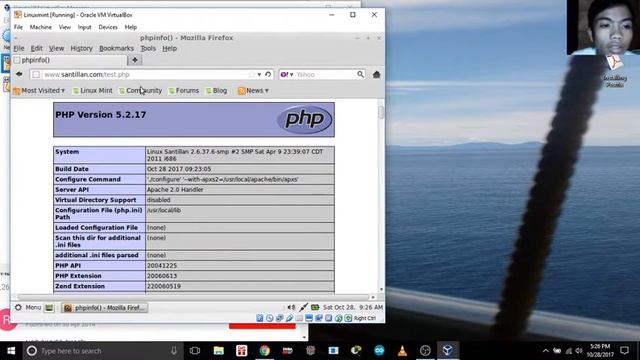Click the Cortana microphone icon

174,351
